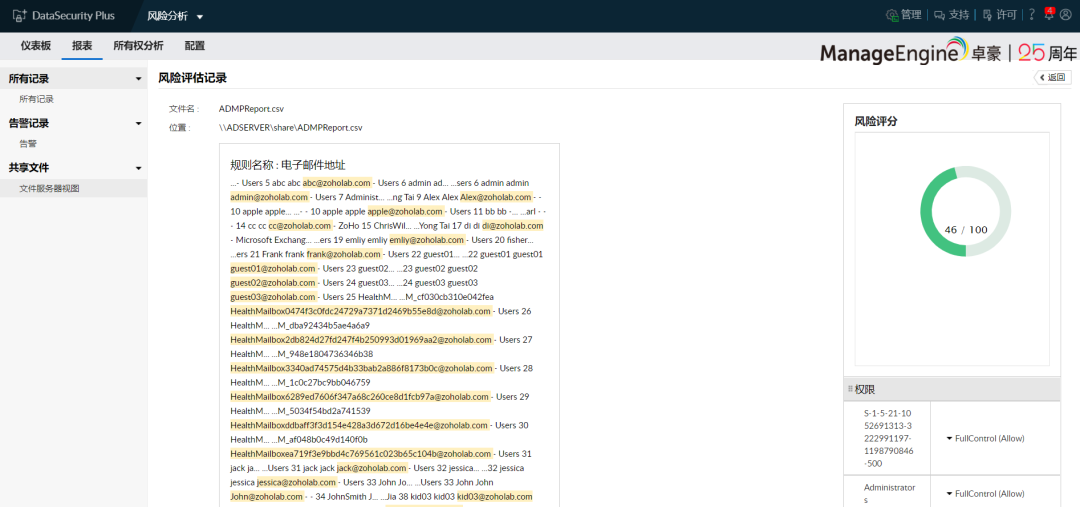Click highlighted jack@zoholab.com

pyautogui.click(x=371, y=468)
